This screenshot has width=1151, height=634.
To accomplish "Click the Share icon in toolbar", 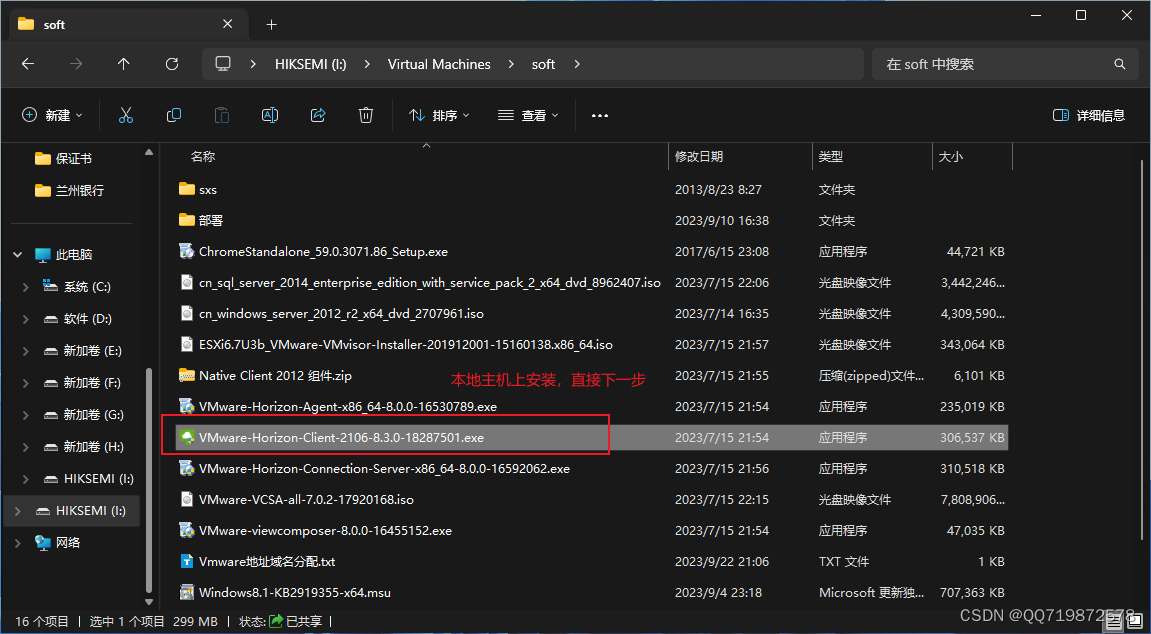I will [318, 115].
